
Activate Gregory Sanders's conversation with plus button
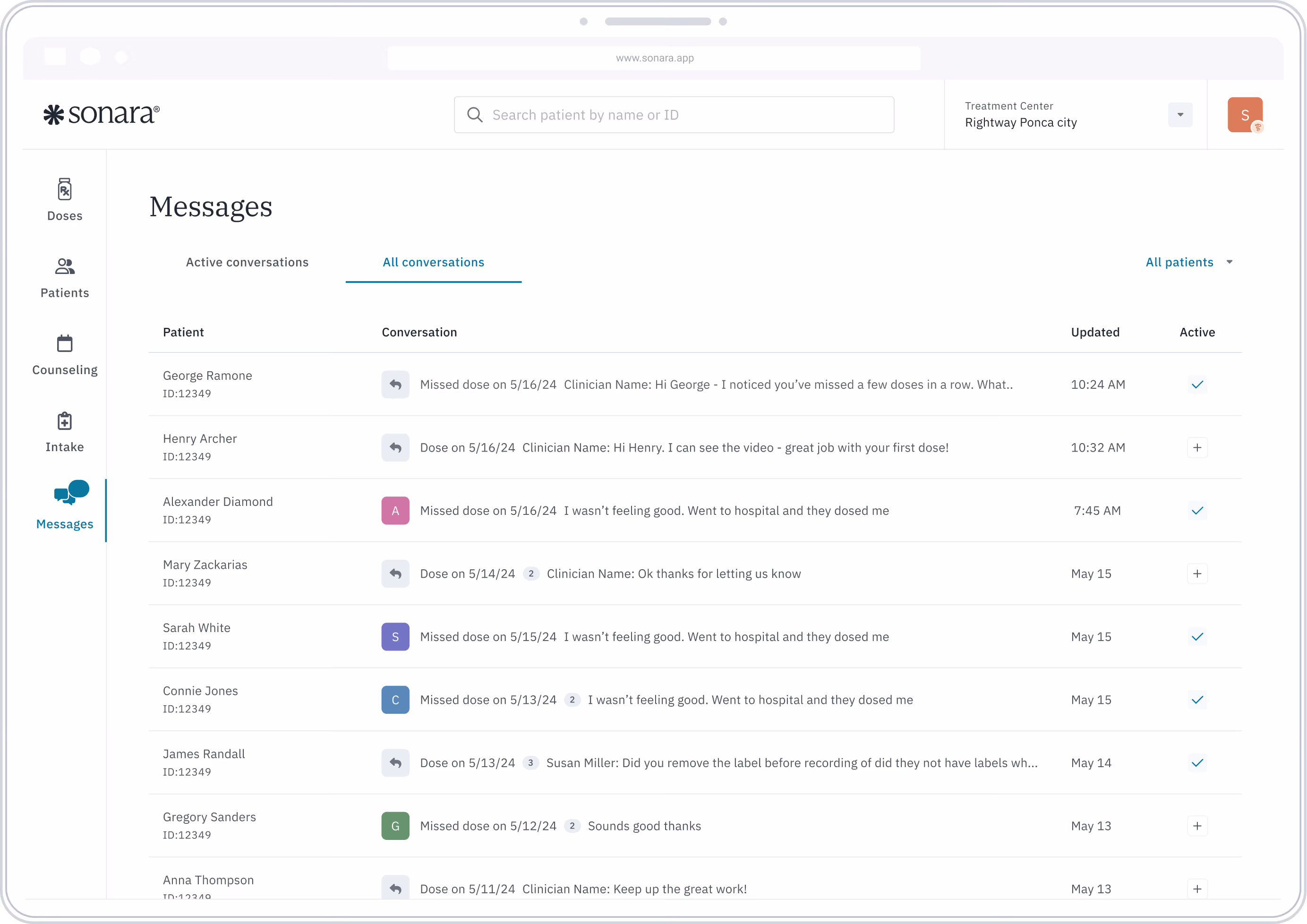[1197, 826]
